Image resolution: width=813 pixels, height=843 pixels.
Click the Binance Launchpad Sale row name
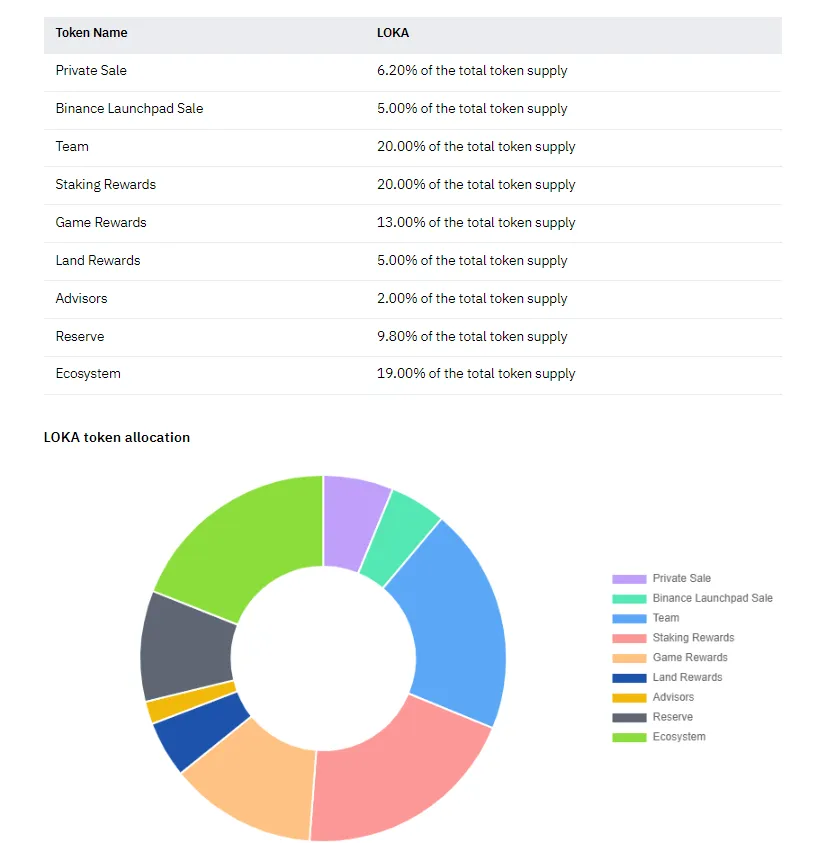(129, 109)
